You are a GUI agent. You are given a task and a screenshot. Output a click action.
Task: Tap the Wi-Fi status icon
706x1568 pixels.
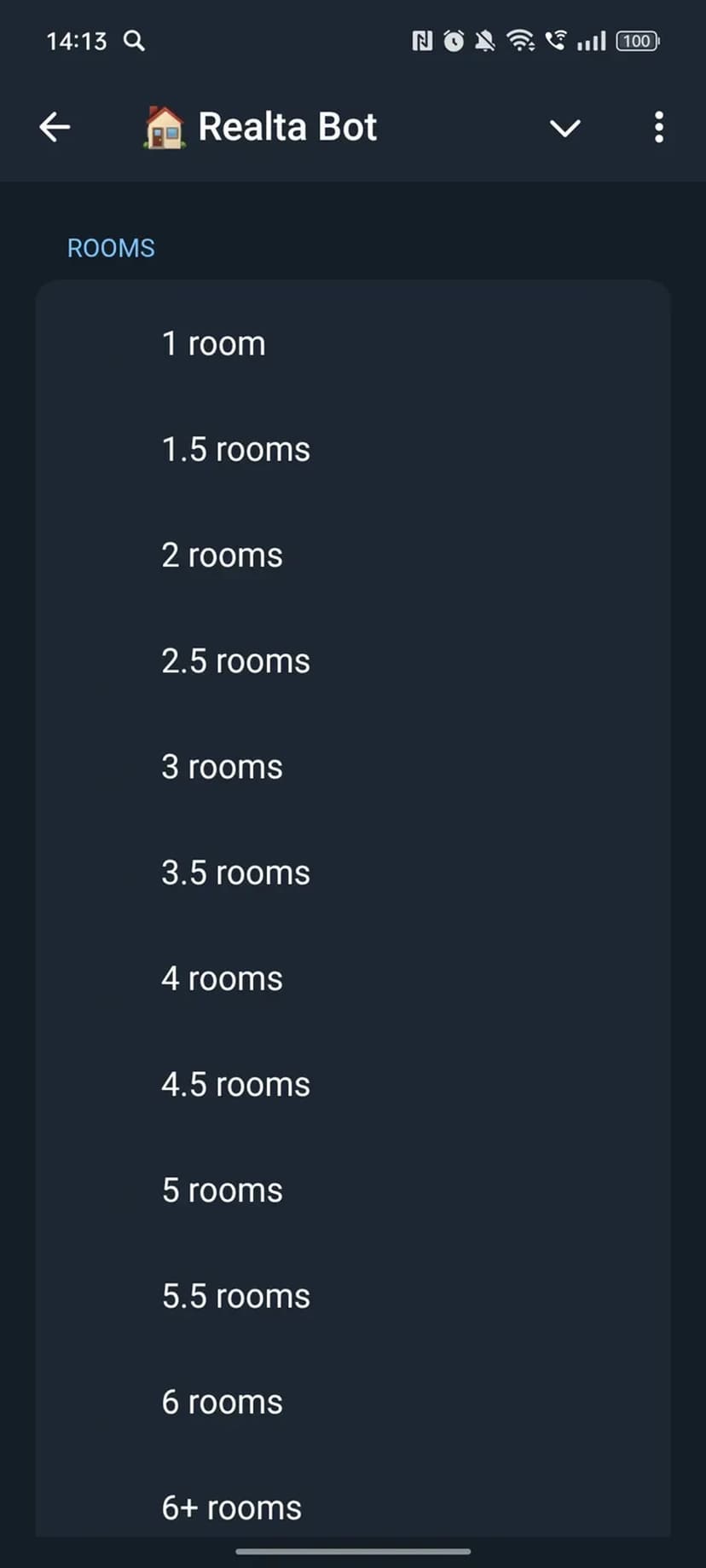[520, 41]
